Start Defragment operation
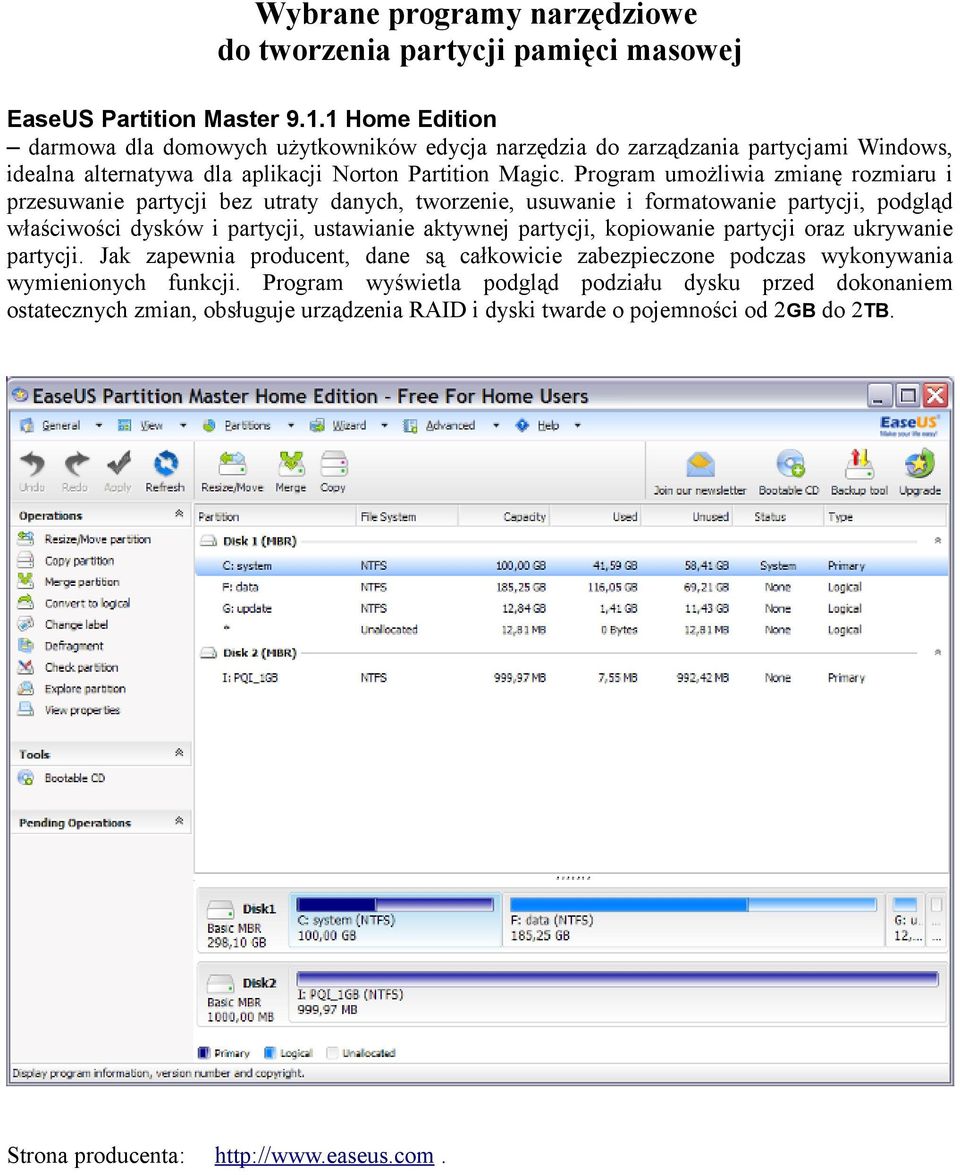This screenshot has height=1175, width=960. [74, 646]
